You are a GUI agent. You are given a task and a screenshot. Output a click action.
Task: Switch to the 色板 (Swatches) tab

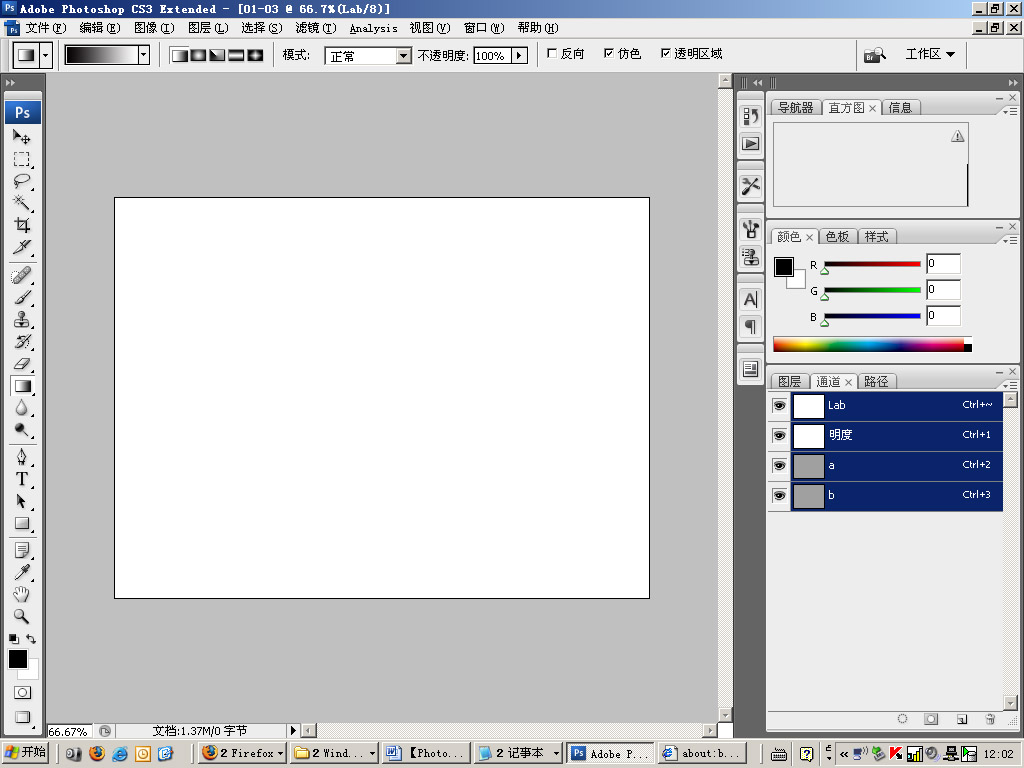(x=837, y=236)
